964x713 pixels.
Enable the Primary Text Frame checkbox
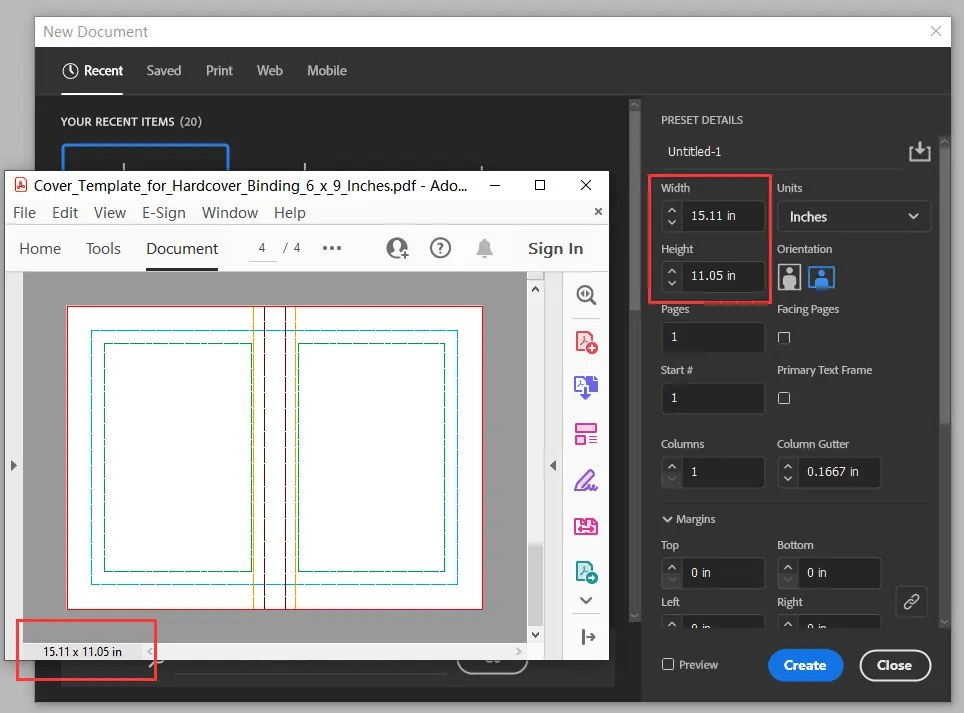point(784,398)
